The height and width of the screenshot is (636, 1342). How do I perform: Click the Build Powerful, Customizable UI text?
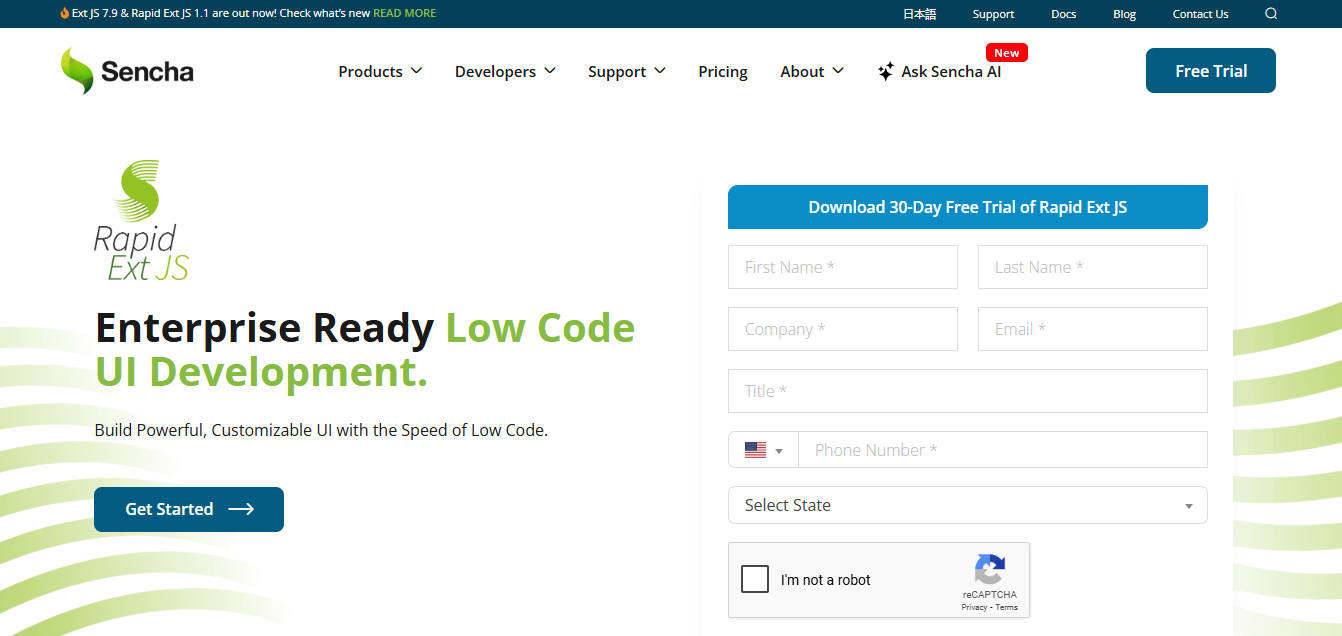point(321,430)
